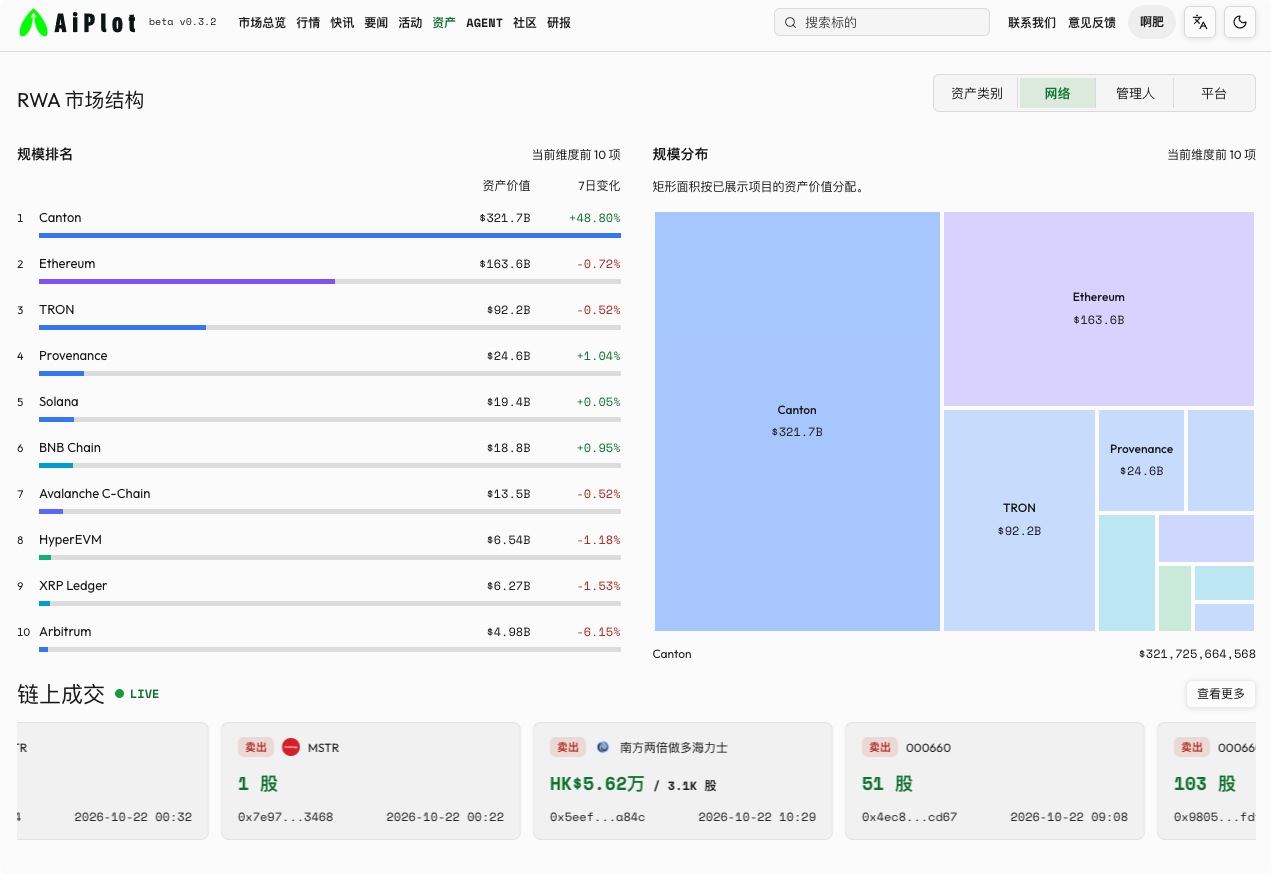The height and width of the screenshot is (874, 1271).
Task: Select the Ethereum ranking row name
Action: 67,264
